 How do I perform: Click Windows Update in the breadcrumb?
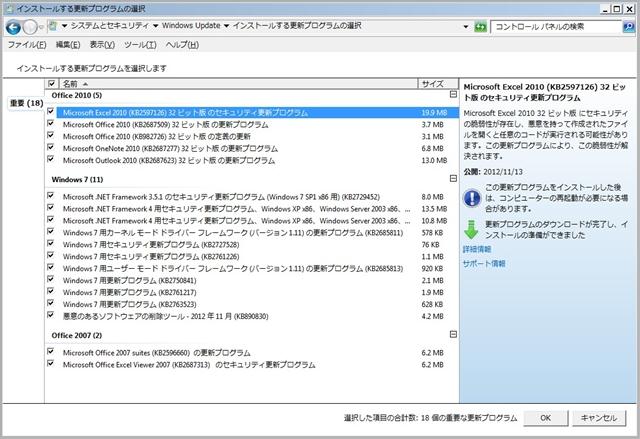coord(191,26)
